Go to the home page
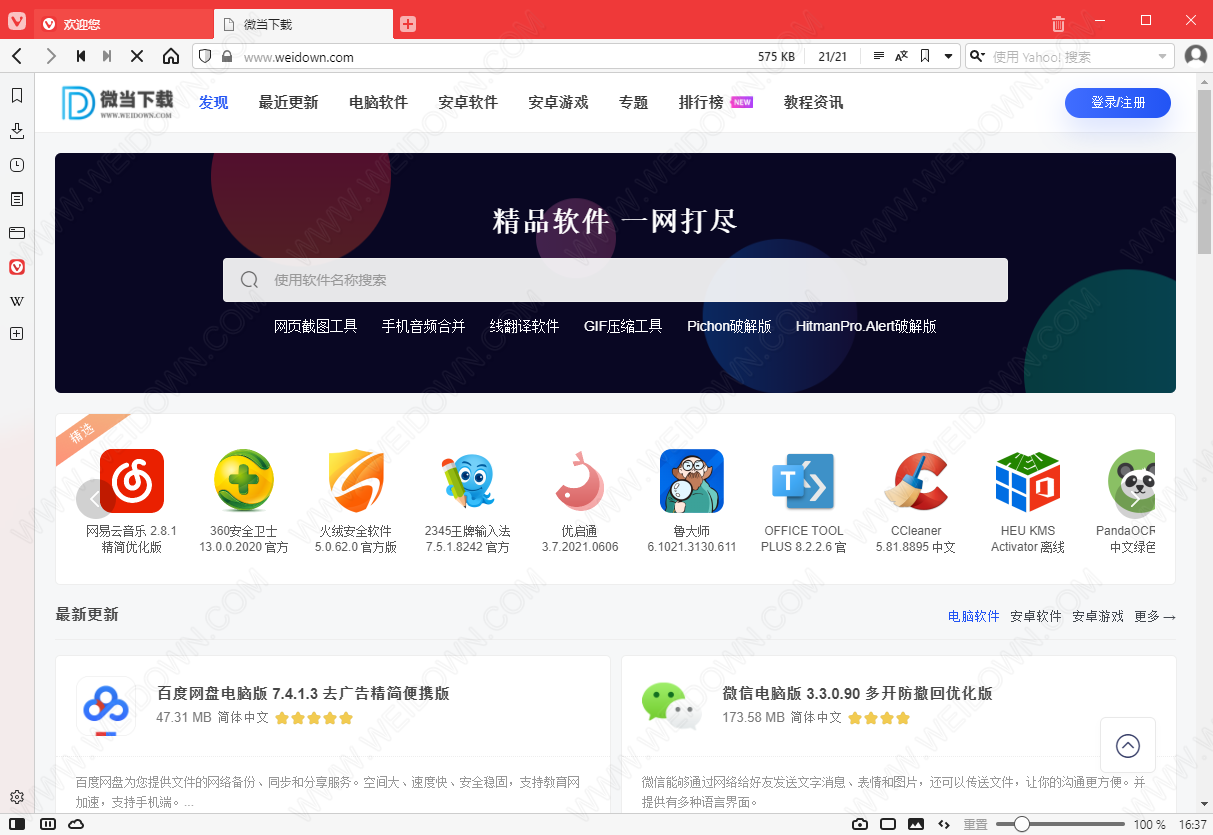The height and width of the screenshot is (835, 1213). pyautogui.click(x=171, y=56)
